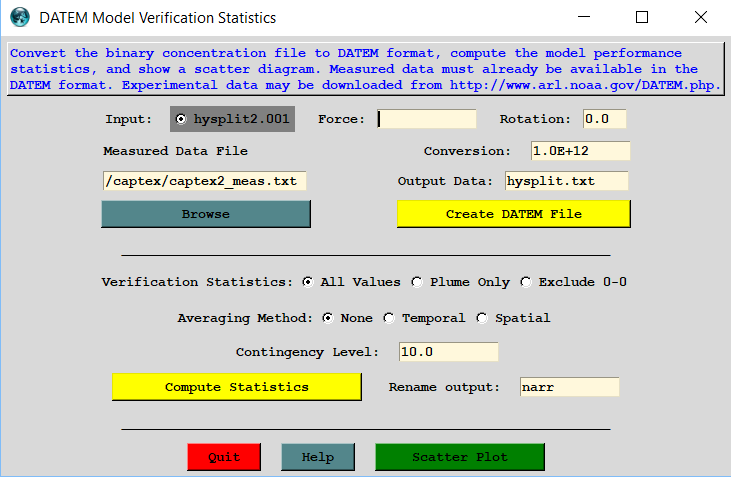Viewport: 731px width, 477px height.
Task: Set averaging method to None
Action: 347,318
